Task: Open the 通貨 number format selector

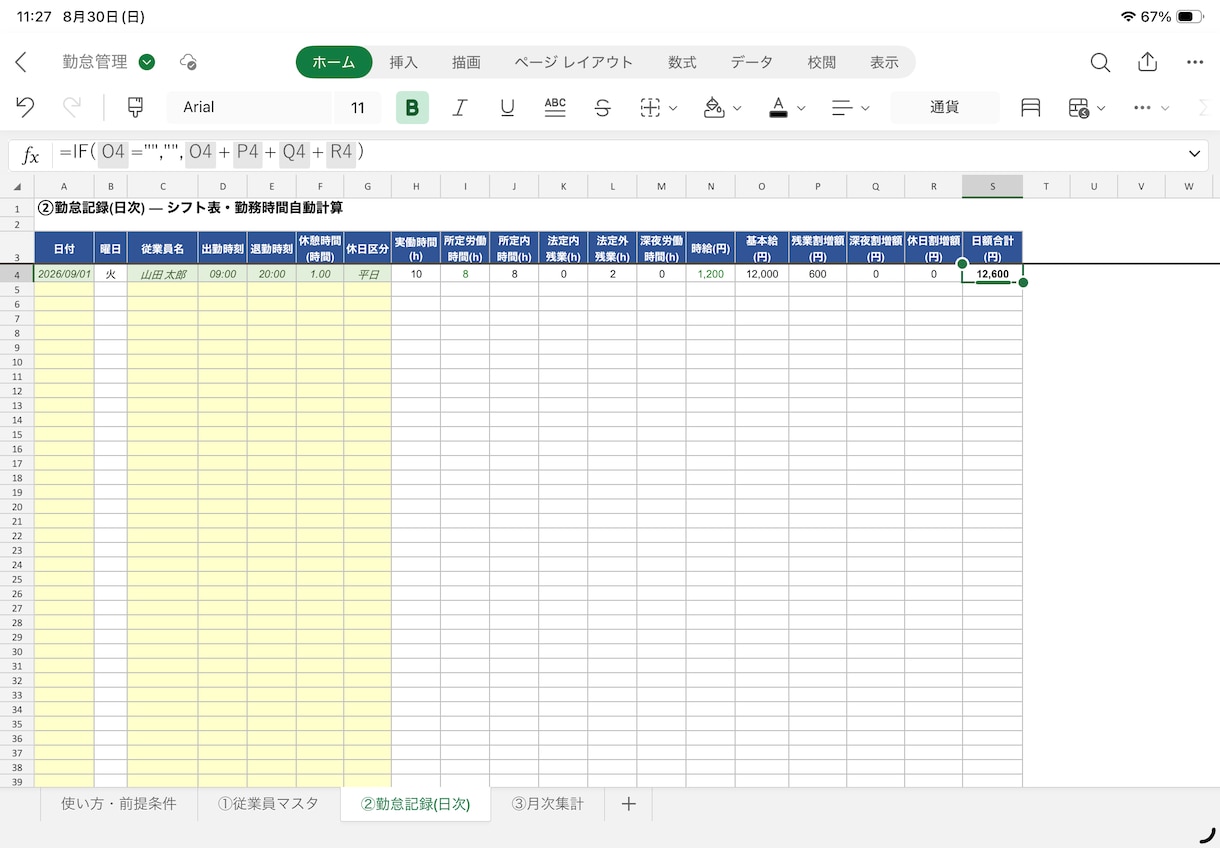Action: (945, 107)
